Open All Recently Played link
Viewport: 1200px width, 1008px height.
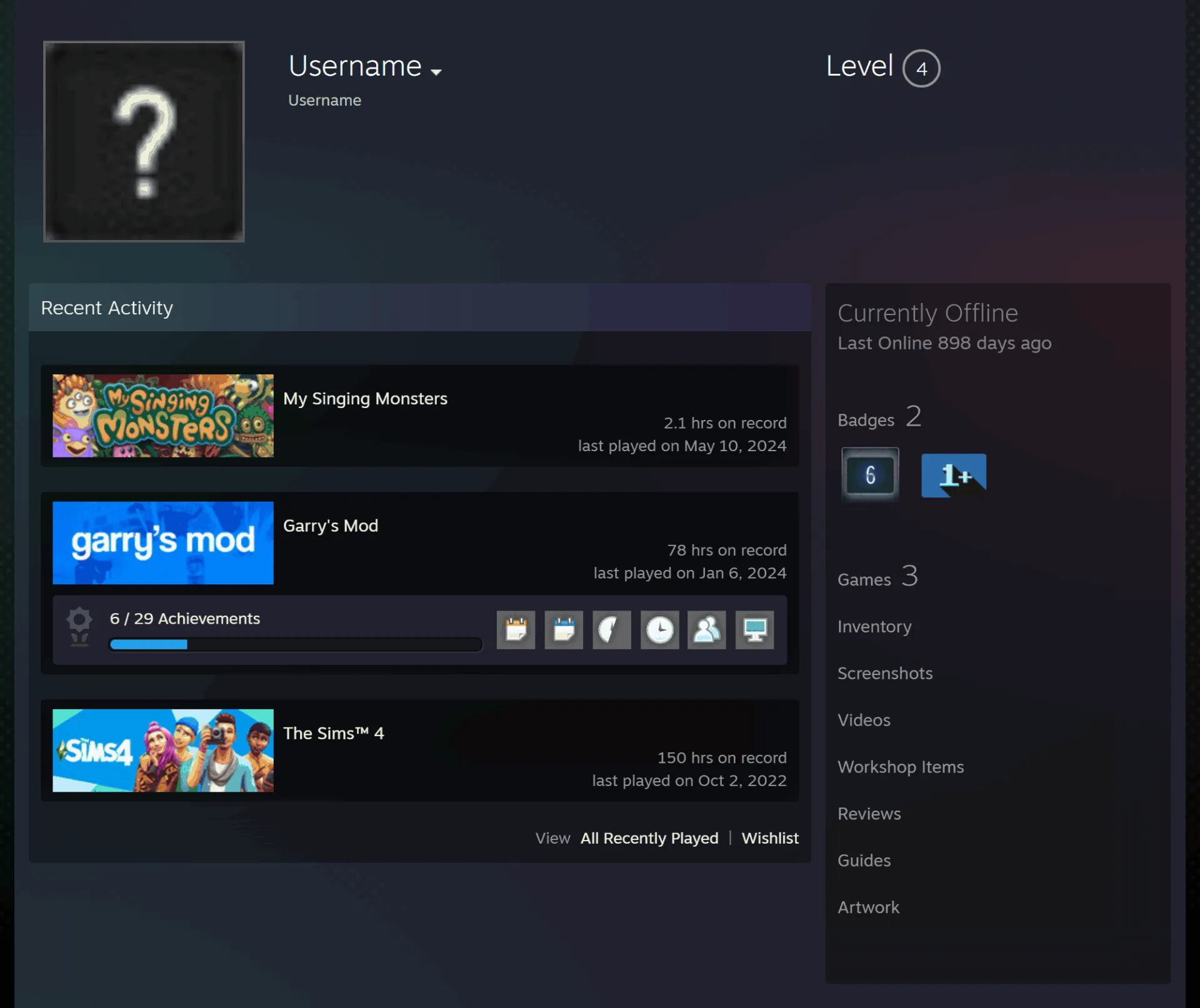[x=649, y=838]
